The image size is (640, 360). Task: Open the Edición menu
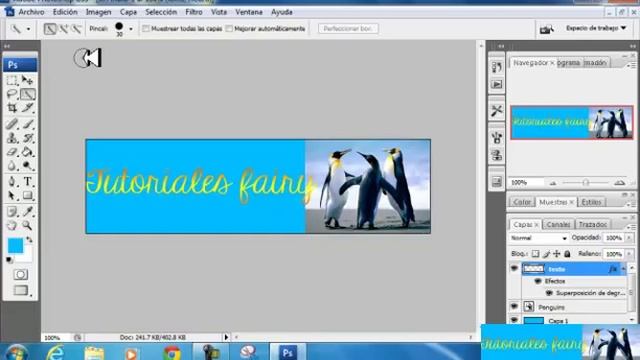(65, 12)
